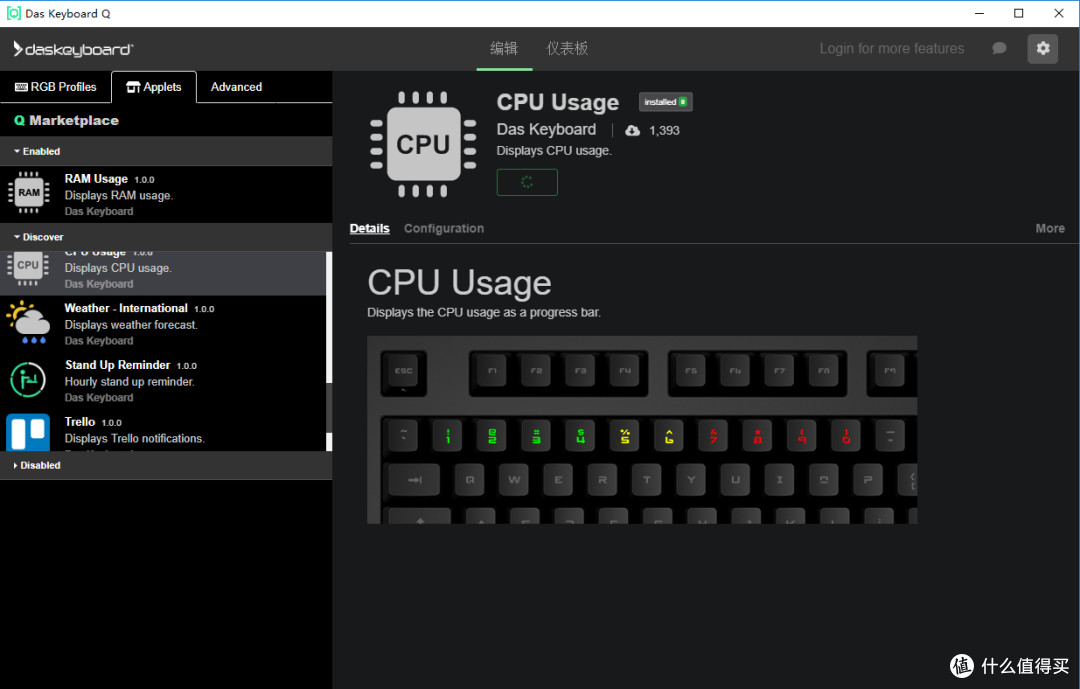Switch to the Applets tab
This screenshot has width=1080, height=689.
(154, 87)
